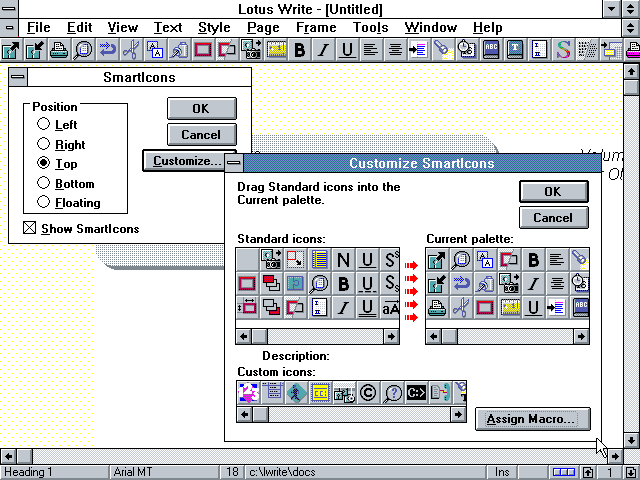Select the yellow cc: custom icon
This screenshot has height=480, width=640.
coord(320,393)
